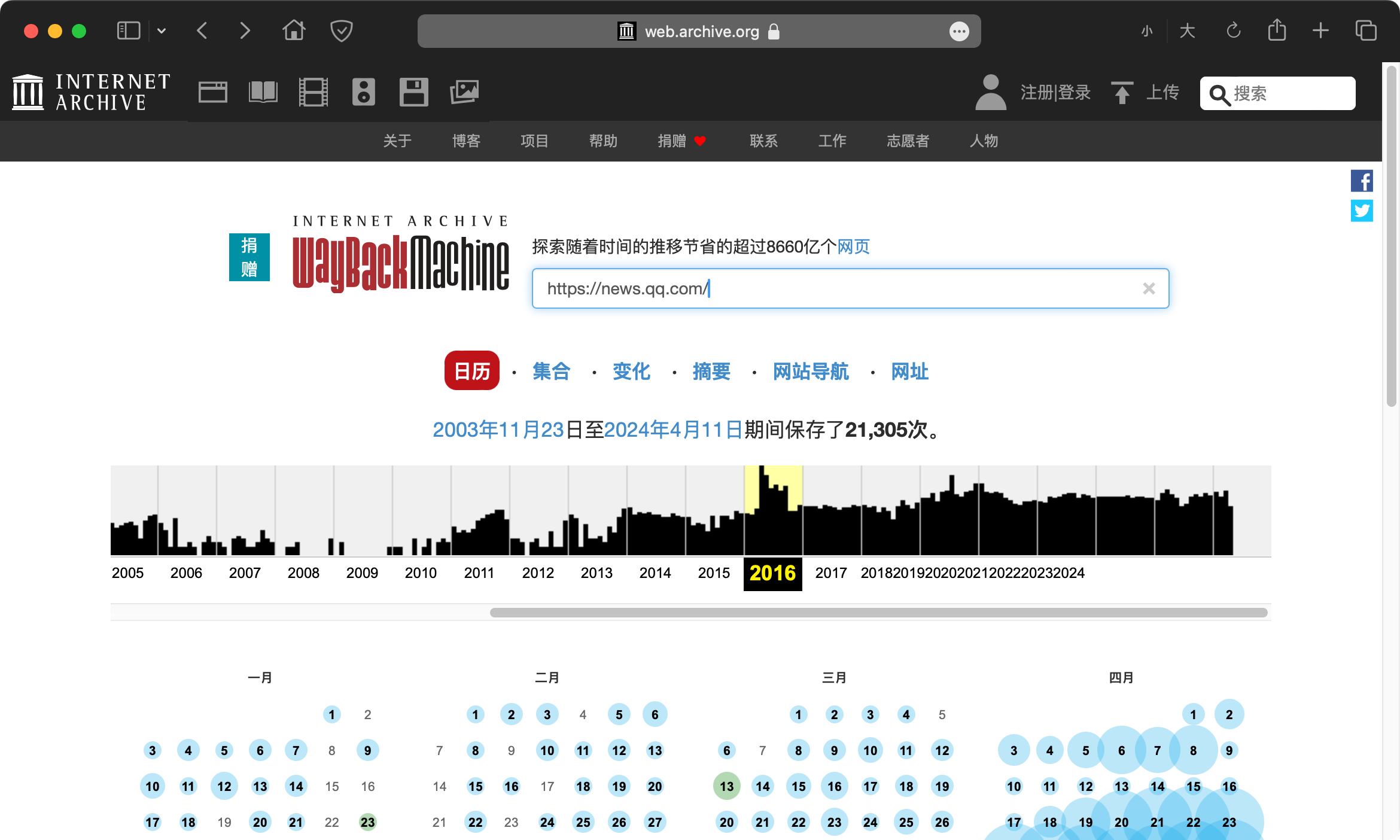Open the 人物 menu item
The image size is (1400, 840).
(x=984, y=141)
